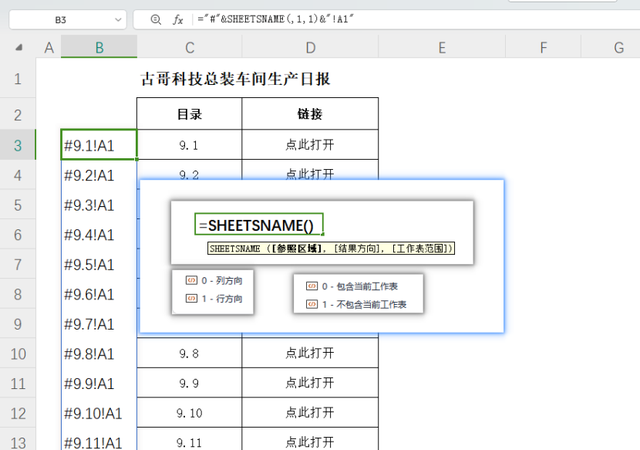
Task: Select row 12 header
Action: (18, 414)
